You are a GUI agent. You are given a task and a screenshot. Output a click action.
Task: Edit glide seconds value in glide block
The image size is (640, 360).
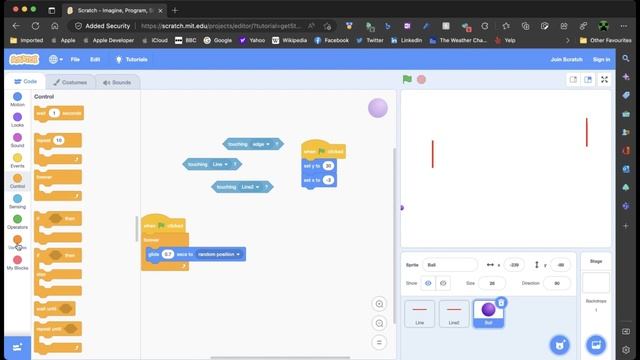pyautogui.click(x=168, y=254)
